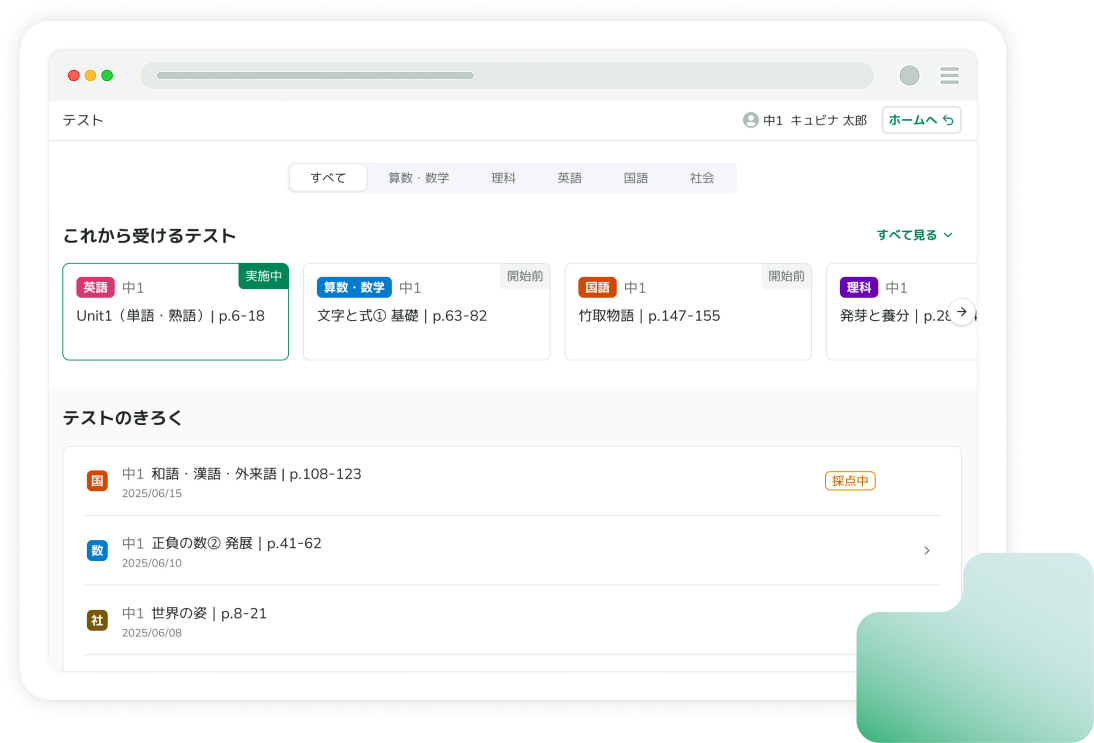Image resolution: width=1094 pixels, height=743 pixels.
Task: Open the 竹取物語 p.147-155 test card
Action: [688, 312]
